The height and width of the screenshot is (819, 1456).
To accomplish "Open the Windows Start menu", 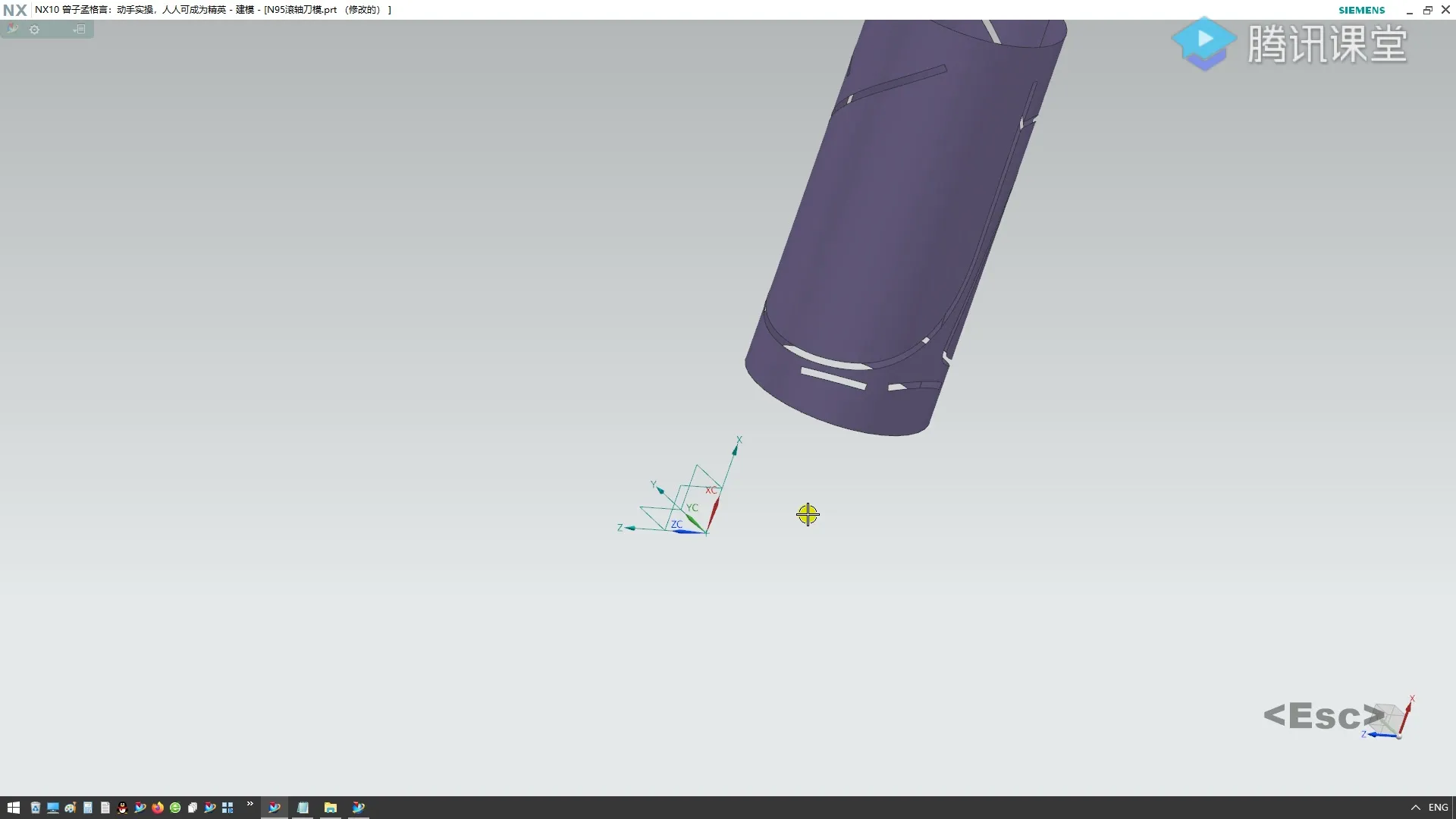I will pos(13,808).
